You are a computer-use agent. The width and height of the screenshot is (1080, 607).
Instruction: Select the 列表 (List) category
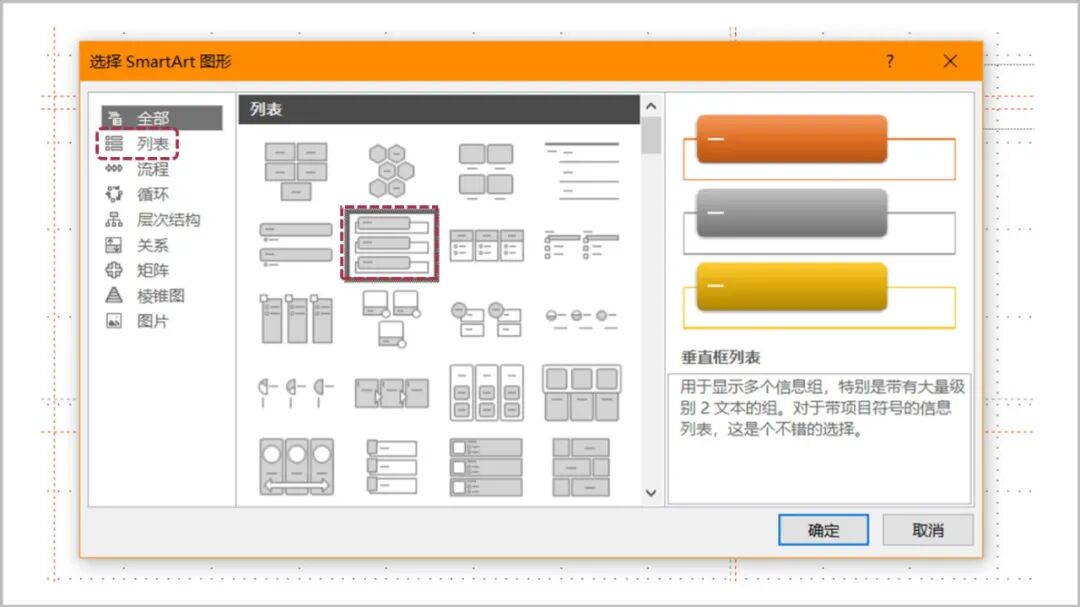[x=138, y=143]
